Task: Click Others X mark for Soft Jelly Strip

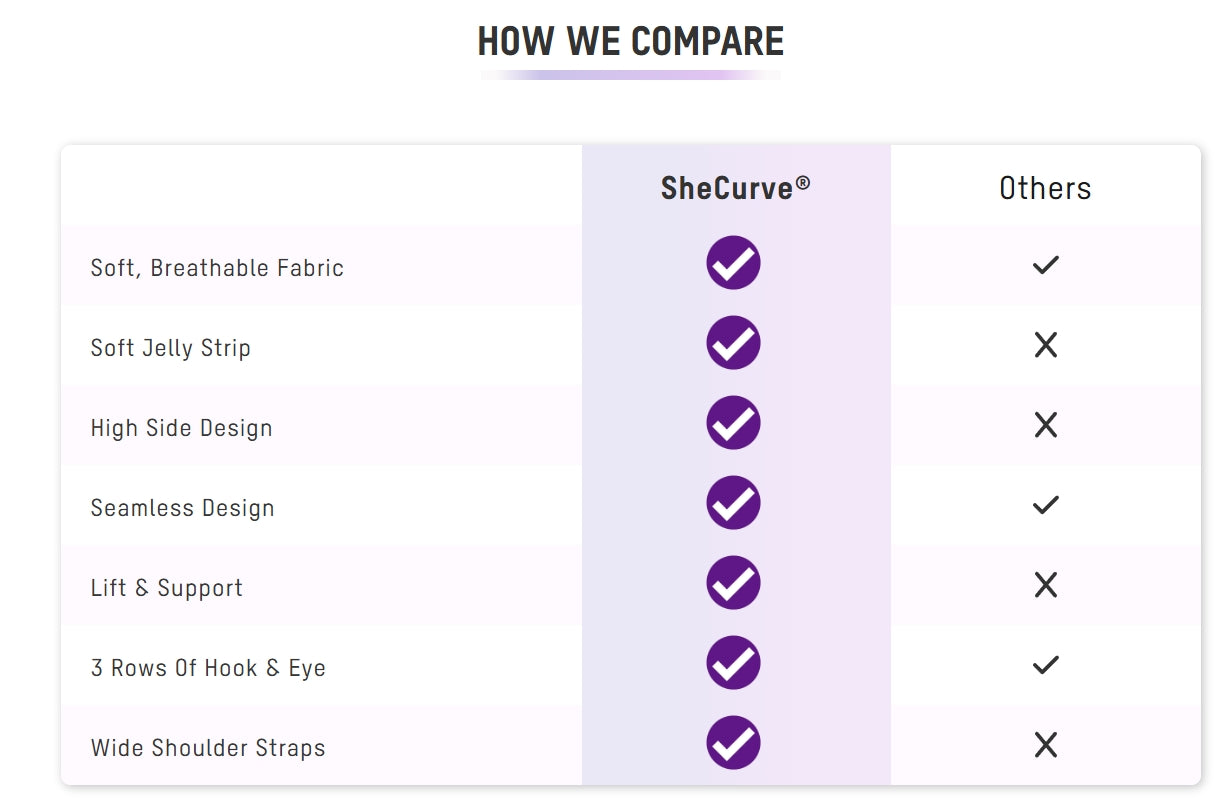Action: [x=1045, y=345]
